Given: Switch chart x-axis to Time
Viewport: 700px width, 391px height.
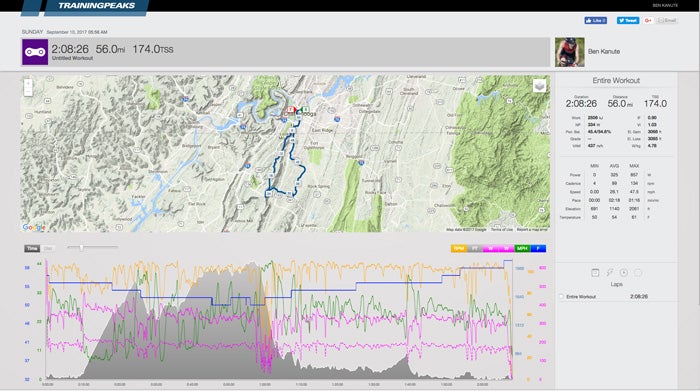Looking at the screenshot, I should pos(32,248).
